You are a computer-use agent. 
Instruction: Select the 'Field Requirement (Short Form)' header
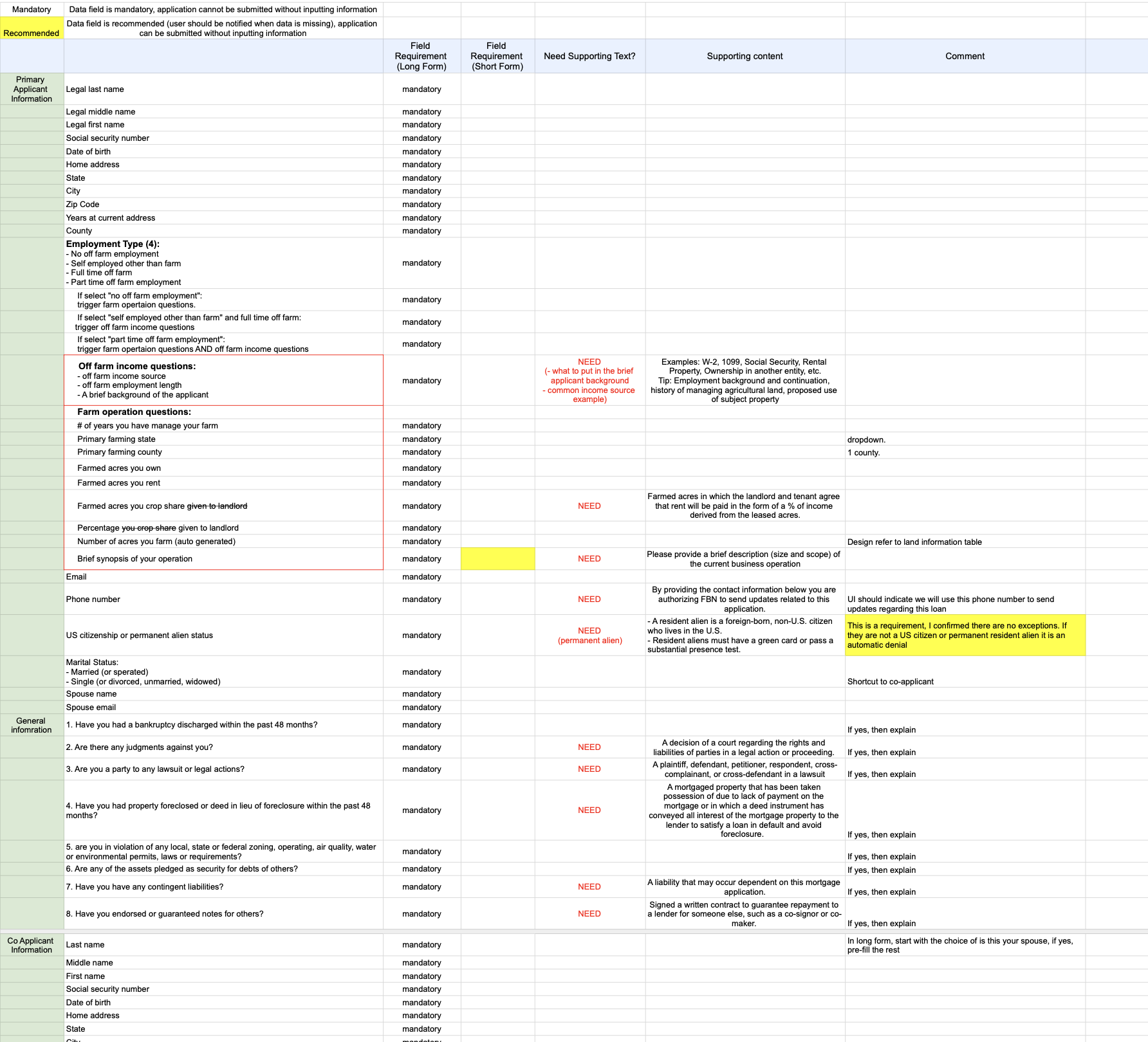coord(497,56)
